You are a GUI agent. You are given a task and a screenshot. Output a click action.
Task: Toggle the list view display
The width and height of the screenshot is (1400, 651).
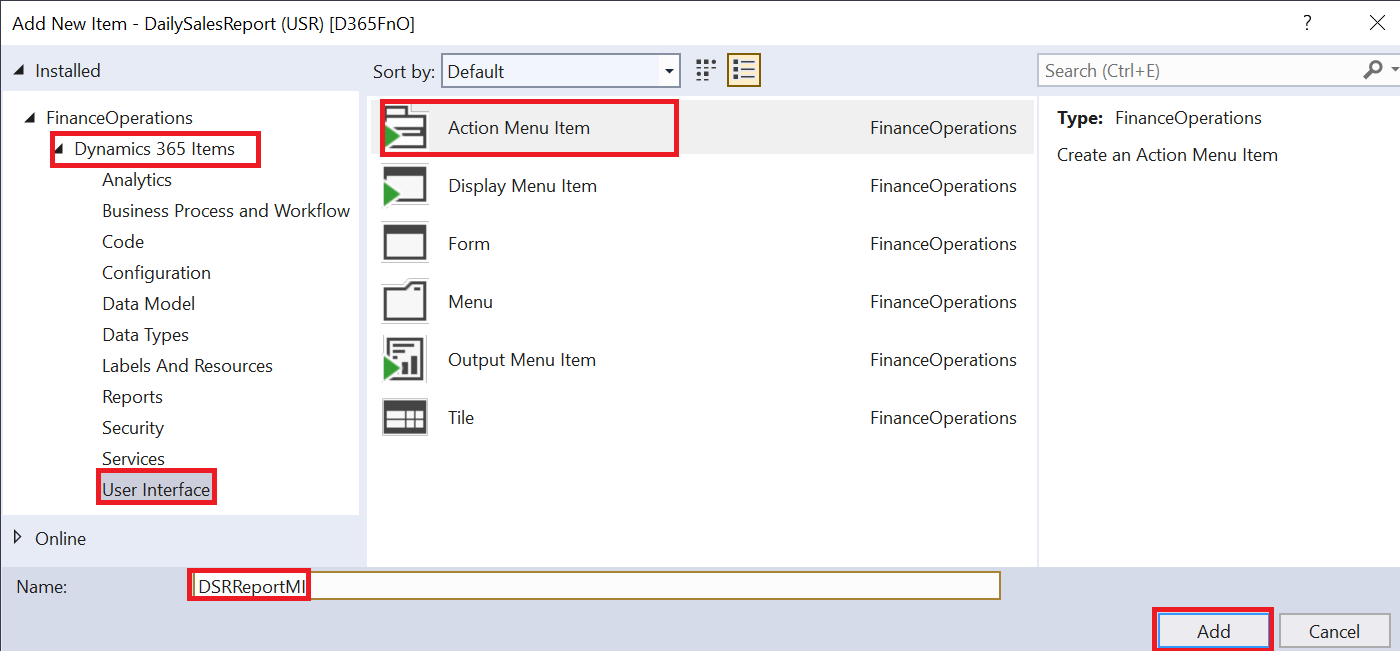(x=741, y=70)
